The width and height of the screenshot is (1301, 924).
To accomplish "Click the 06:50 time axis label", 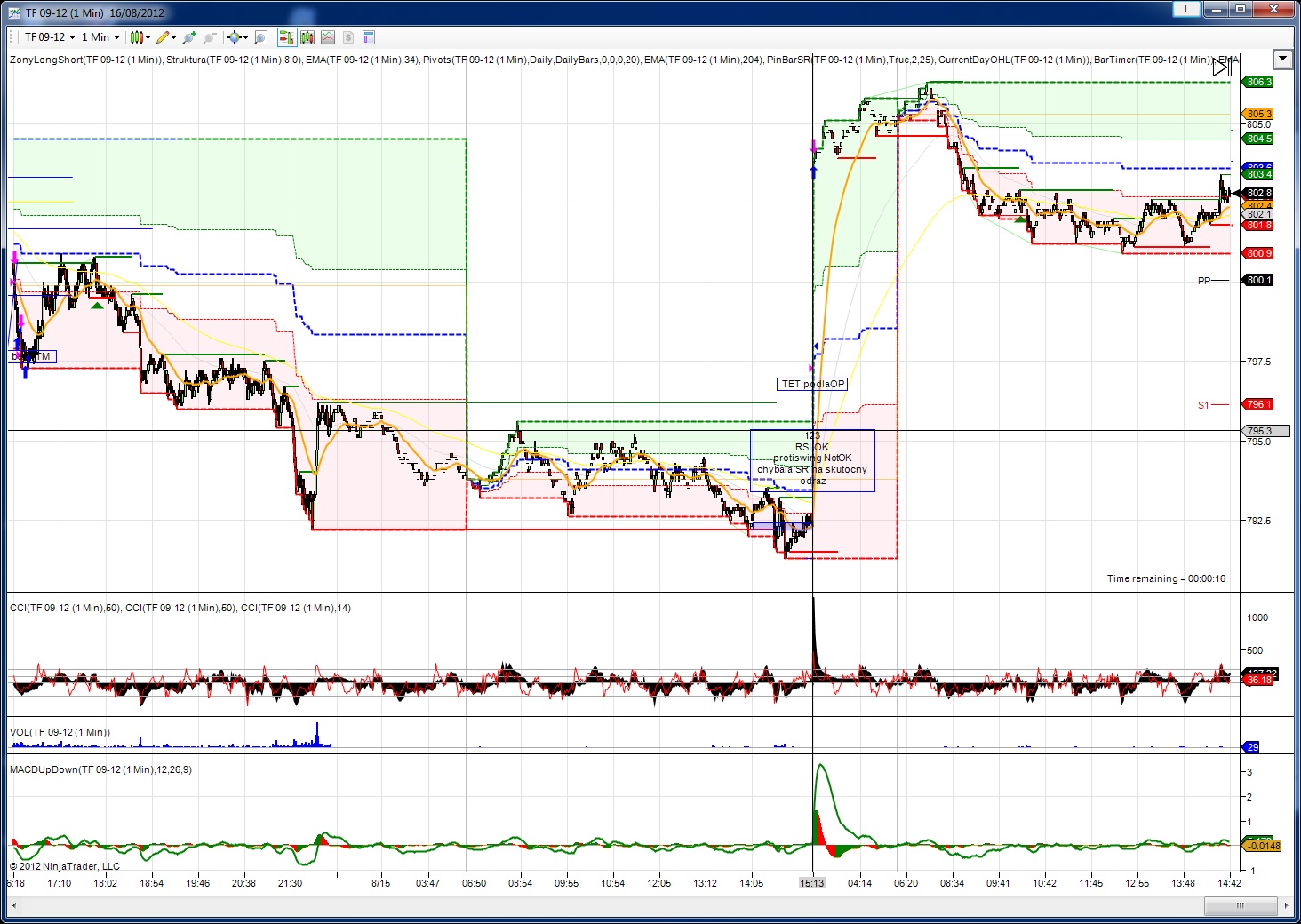I will (x=474, y=883).
